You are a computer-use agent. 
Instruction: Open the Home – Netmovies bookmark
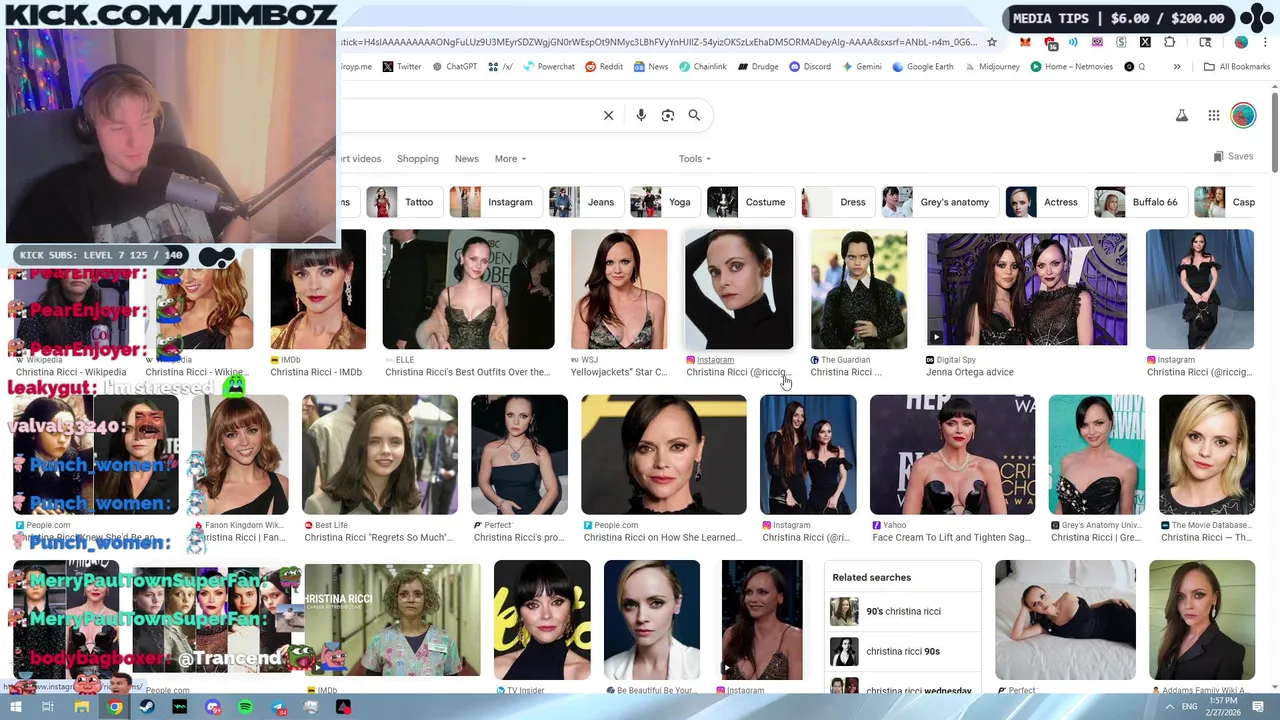coord(1071,67)
